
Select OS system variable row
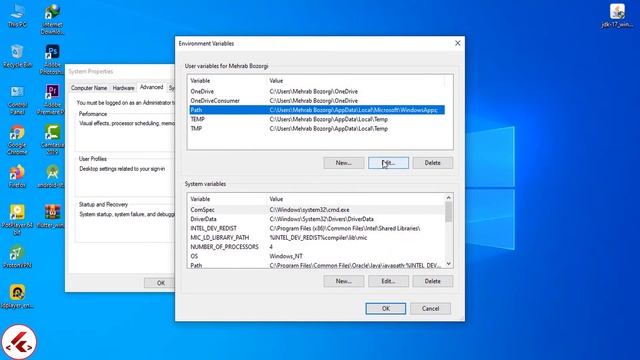click(x=317, y=256)
